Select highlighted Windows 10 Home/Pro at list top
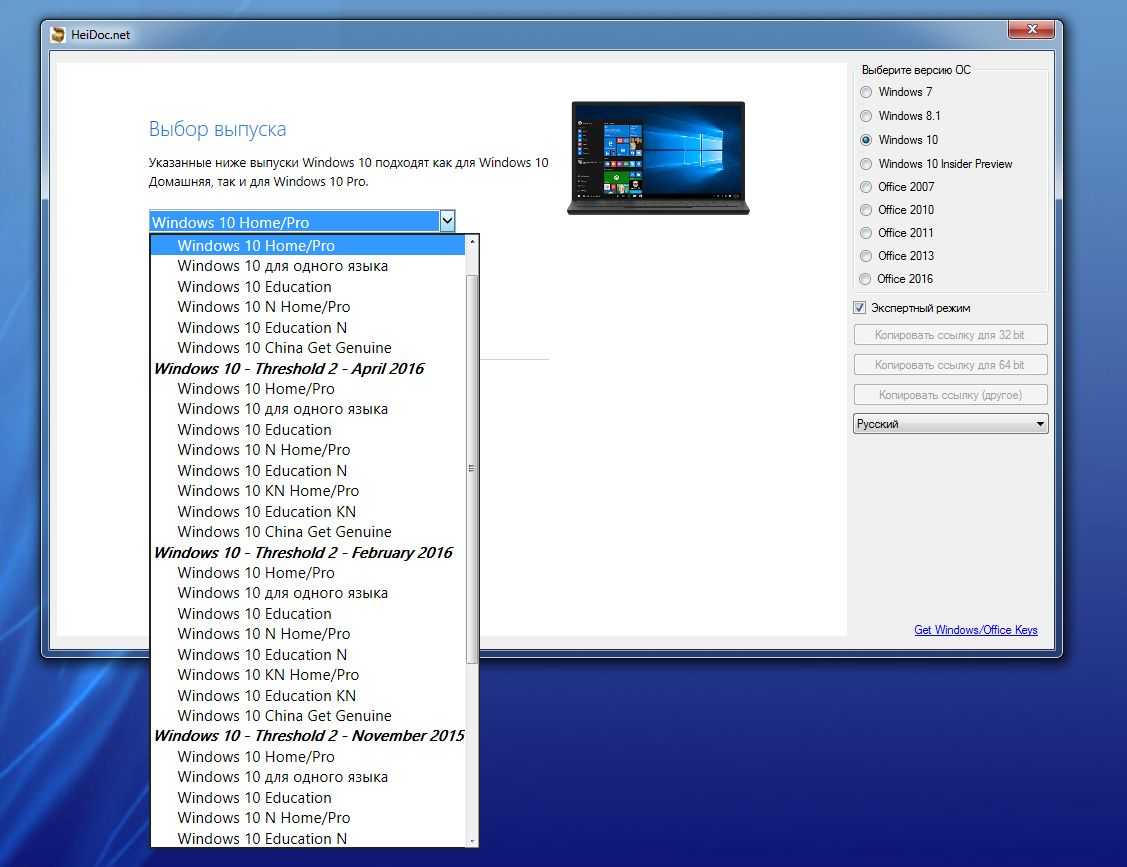The image size is (1127, 867). tap(256, 246)
